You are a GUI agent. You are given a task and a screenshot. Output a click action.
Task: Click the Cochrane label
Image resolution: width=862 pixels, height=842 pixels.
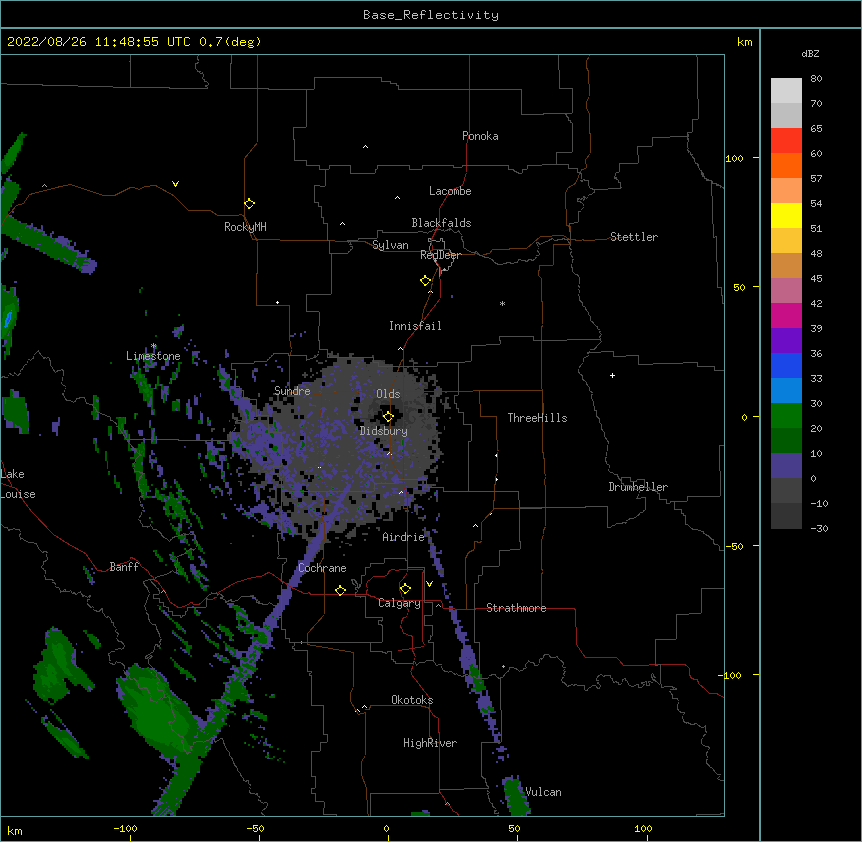click(x=322, y=568)
